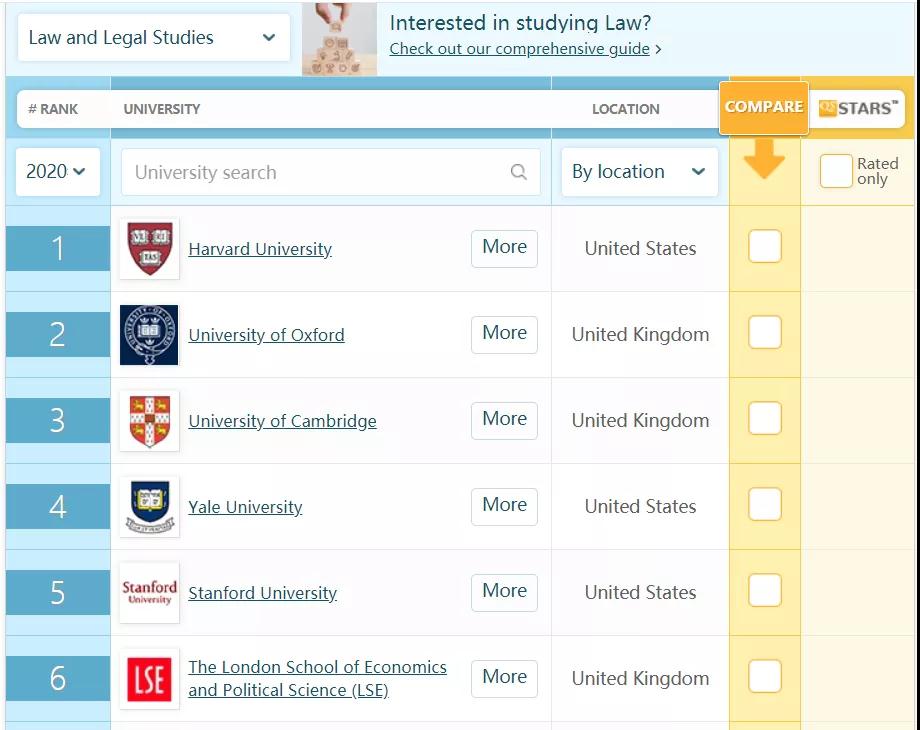This screenshot has width=920, height=730.
Task: Sort by the Rank column header
Action: coord(53,109)
